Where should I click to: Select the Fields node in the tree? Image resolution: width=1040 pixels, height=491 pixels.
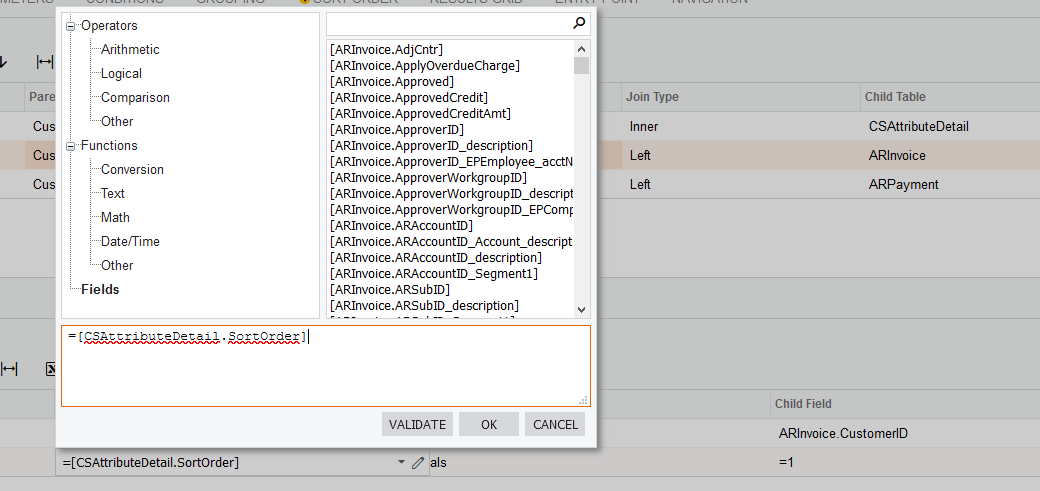coord(100,290)
